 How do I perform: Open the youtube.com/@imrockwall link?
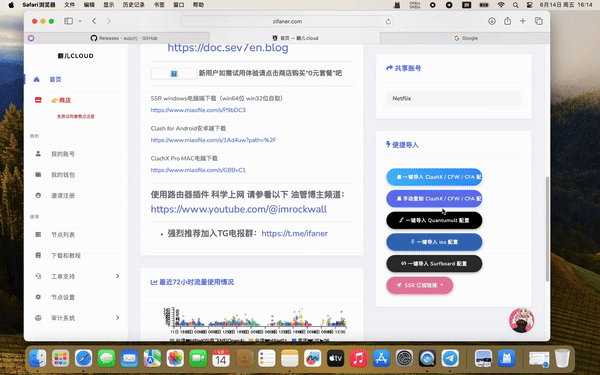[239, 209]
